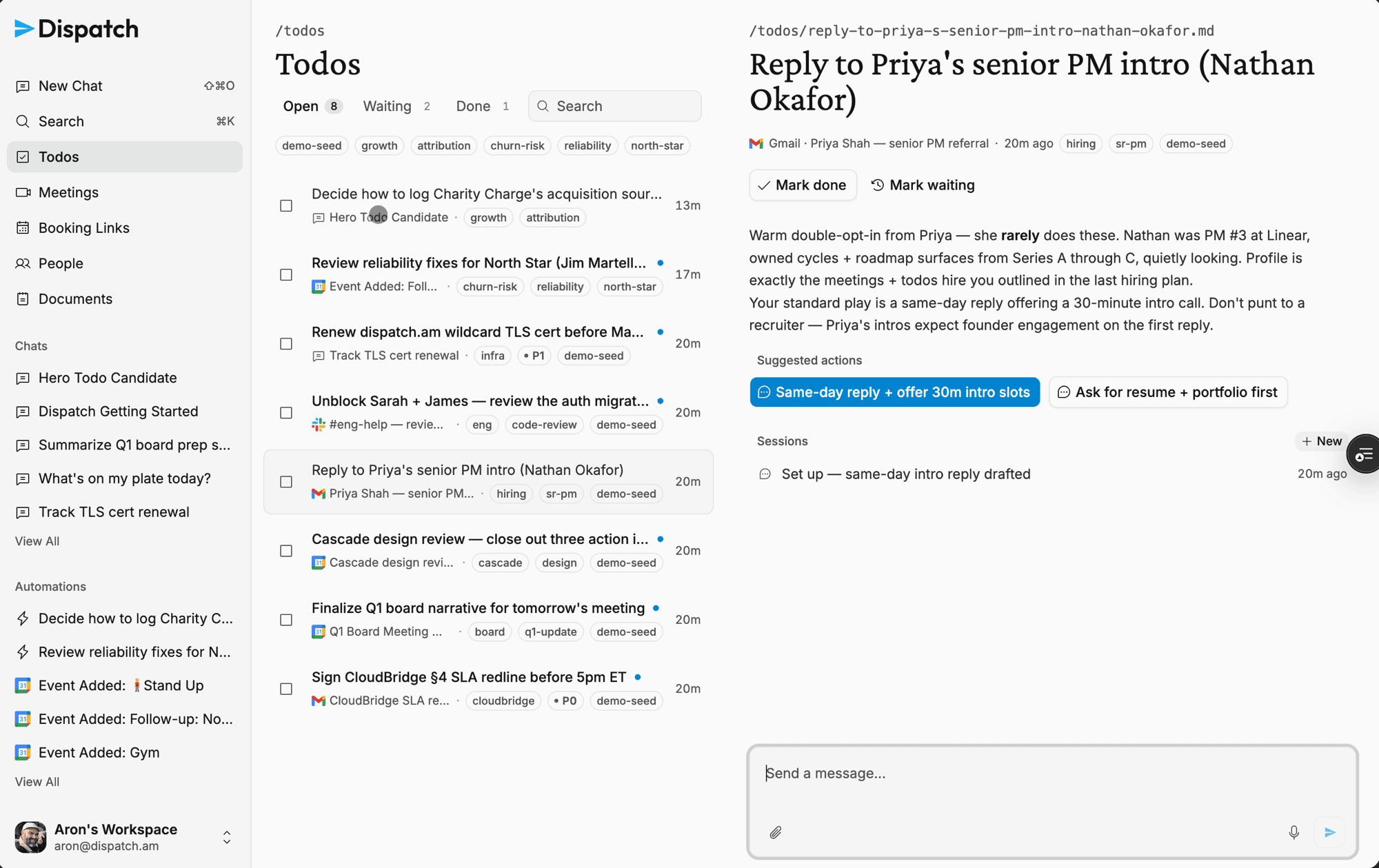Viewport: 1379px width, 868px height.
Task: Filter todos by demo-seed tag
Action: click(312, 145)
